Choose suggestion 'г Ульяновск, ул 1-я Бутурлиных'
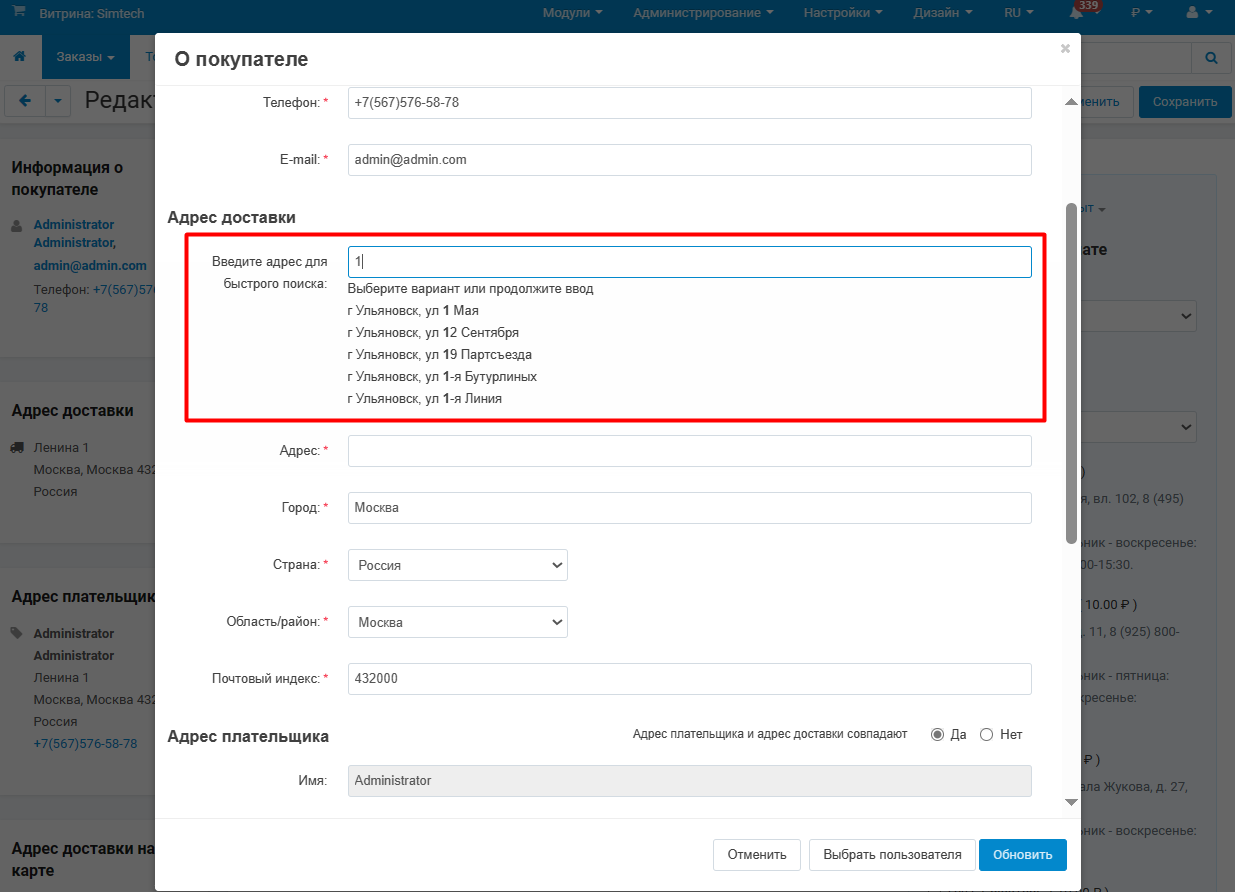This screenshot has height=892, width=1235. coord(442,377)
